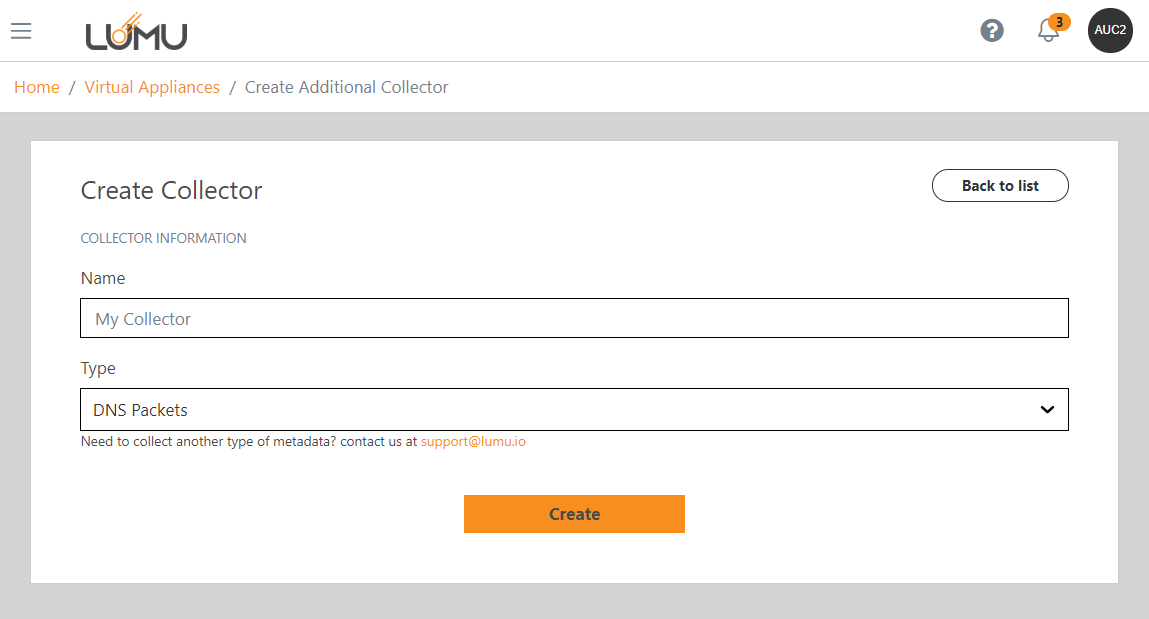Click the Create Additional Collector breadcrumb text
The image size is (1149, 619).
pos(346,87)
